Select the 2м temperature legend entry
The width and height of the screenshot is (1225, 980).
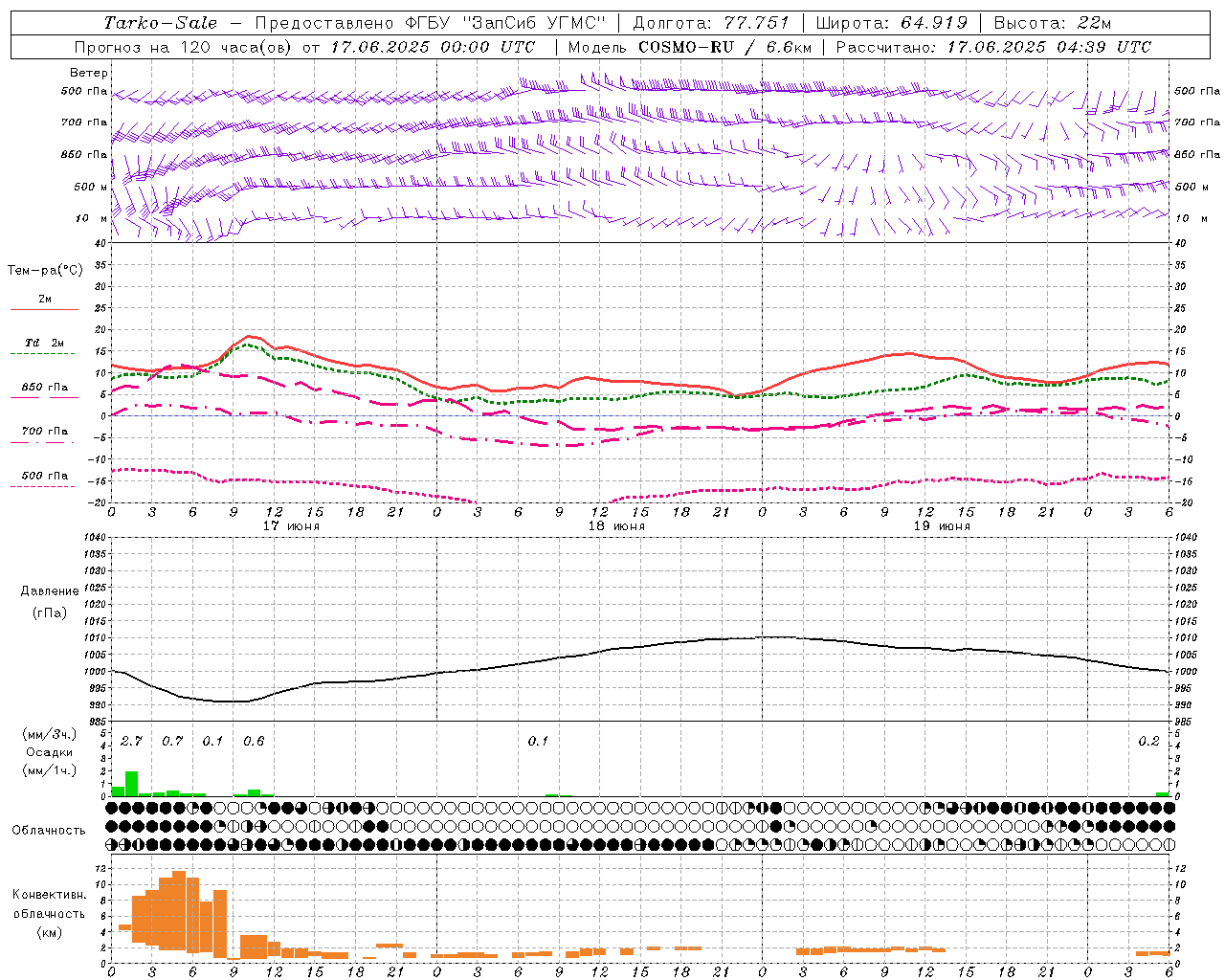[45, 300]
